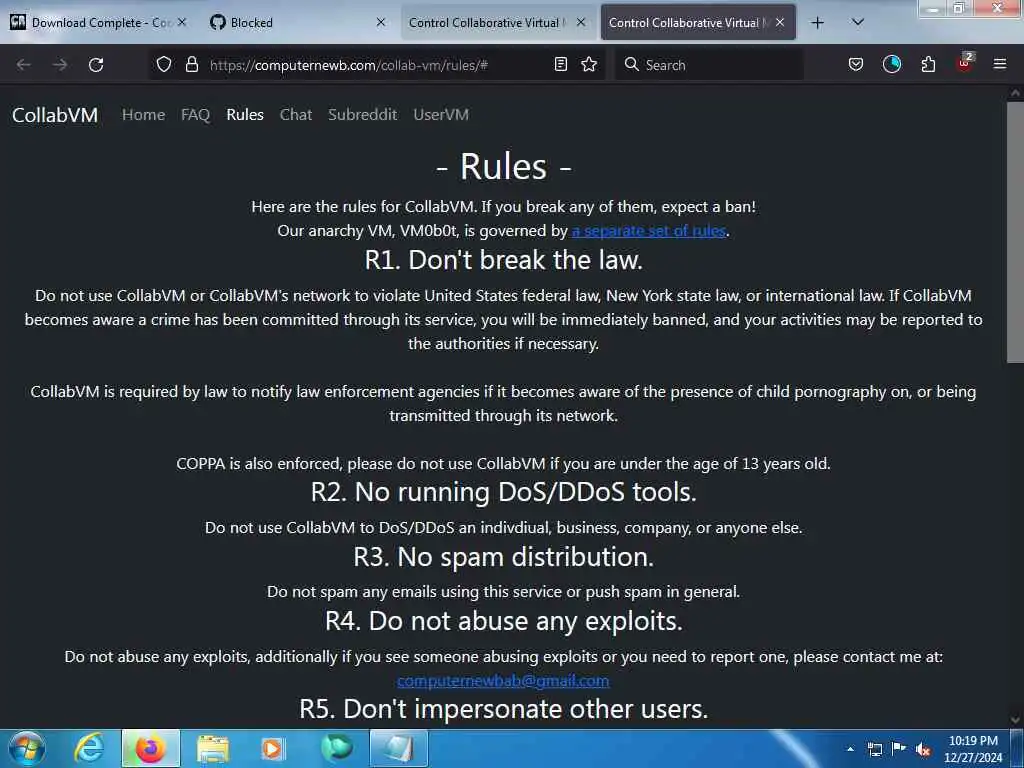Image resolution: width=1024 pixels, height=768 pixels.
Task: Click the '- Rules -' page title
Action: pyautogui.click(x=504, y=167)
